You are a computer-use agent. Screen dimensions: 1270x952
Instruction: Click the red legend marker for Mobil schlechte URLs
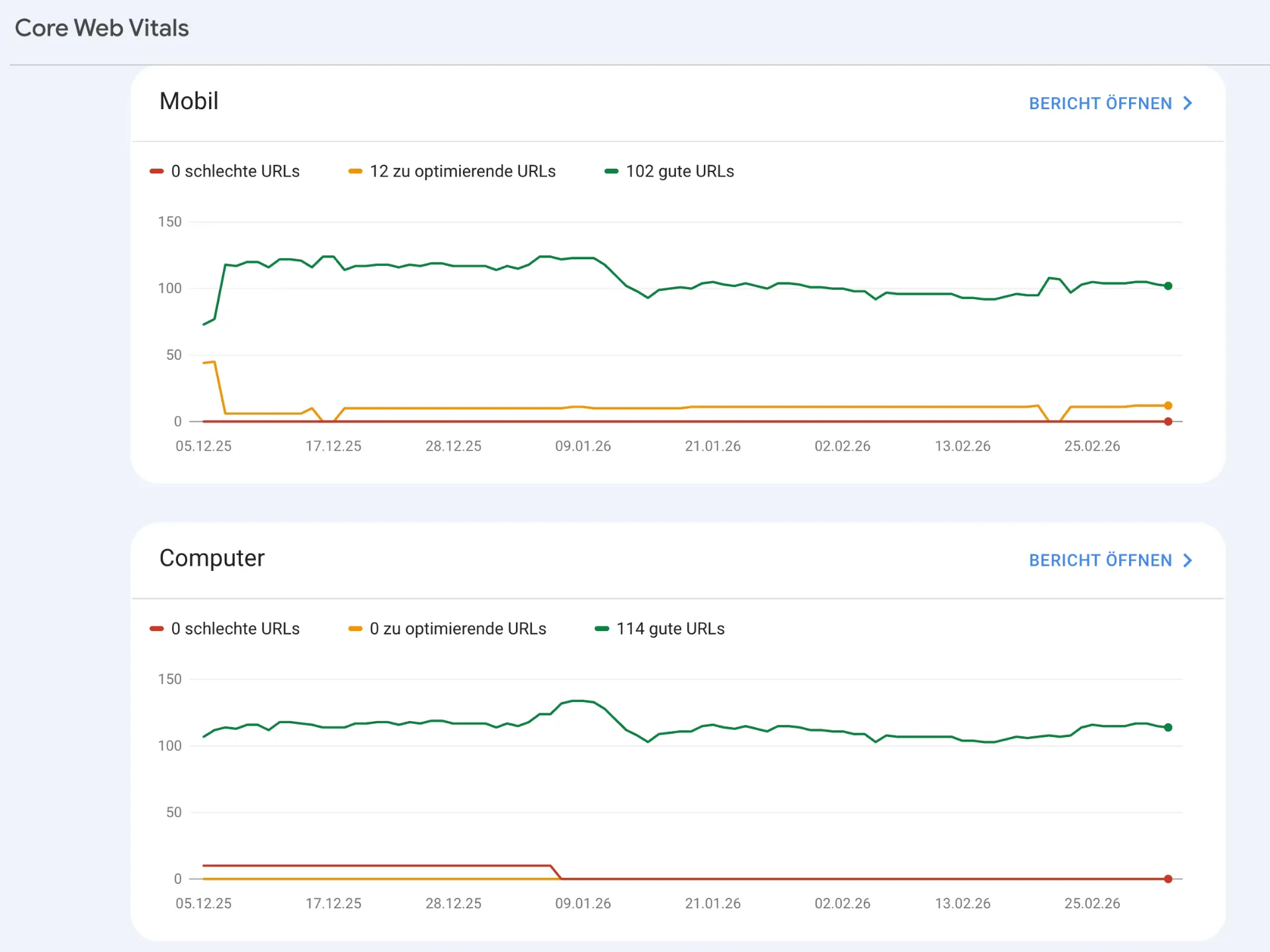coord(156,171)
